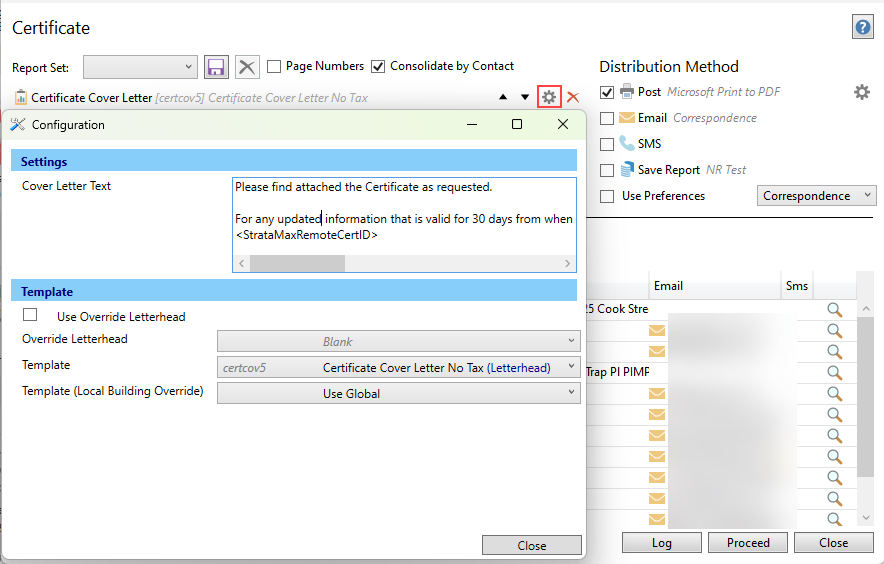884x564 pixels.
Task: Click the Sms column header
Action: point(797,286)
